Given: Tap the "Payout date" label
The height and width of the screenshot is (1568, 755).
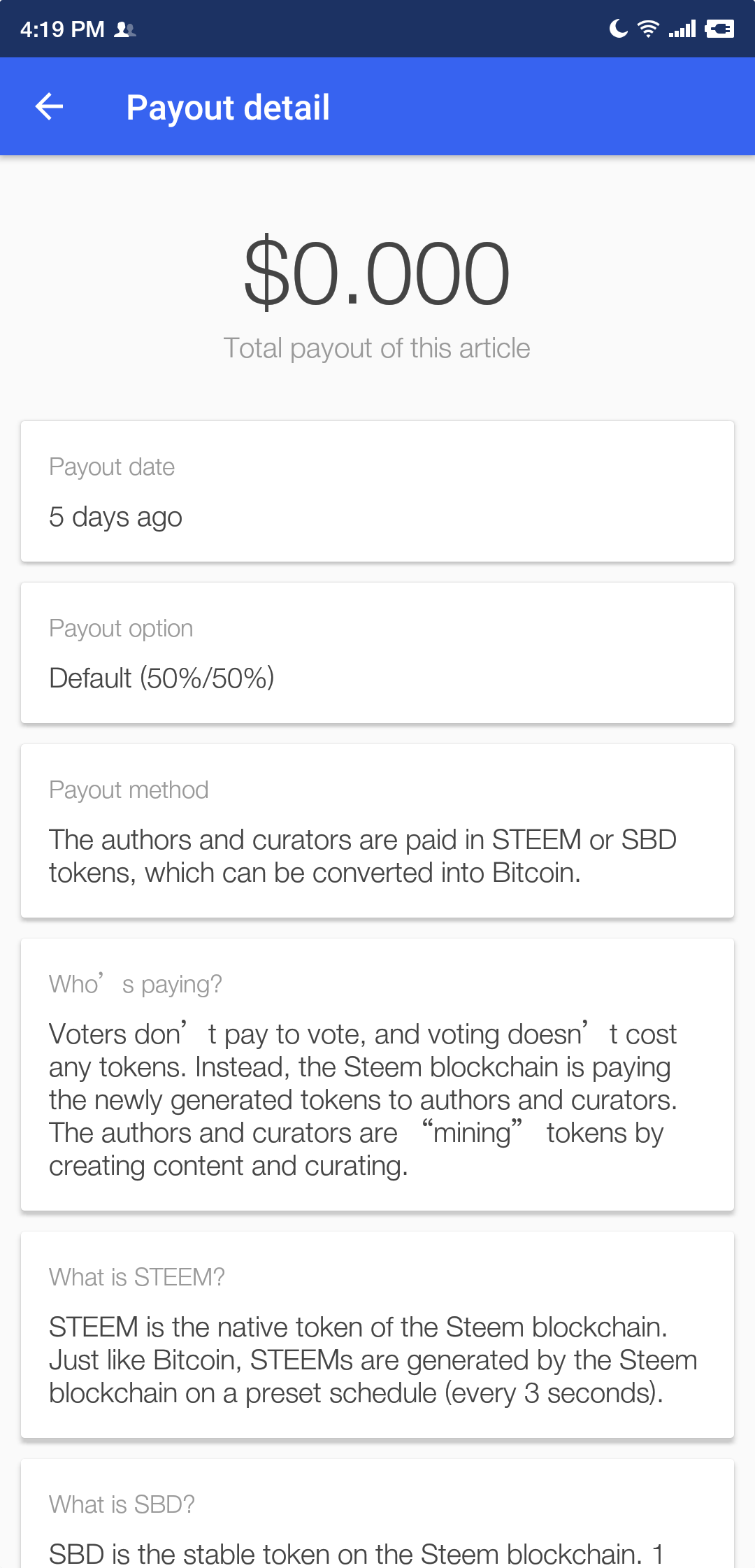Looking at the screenshot, I should [112, 466].
